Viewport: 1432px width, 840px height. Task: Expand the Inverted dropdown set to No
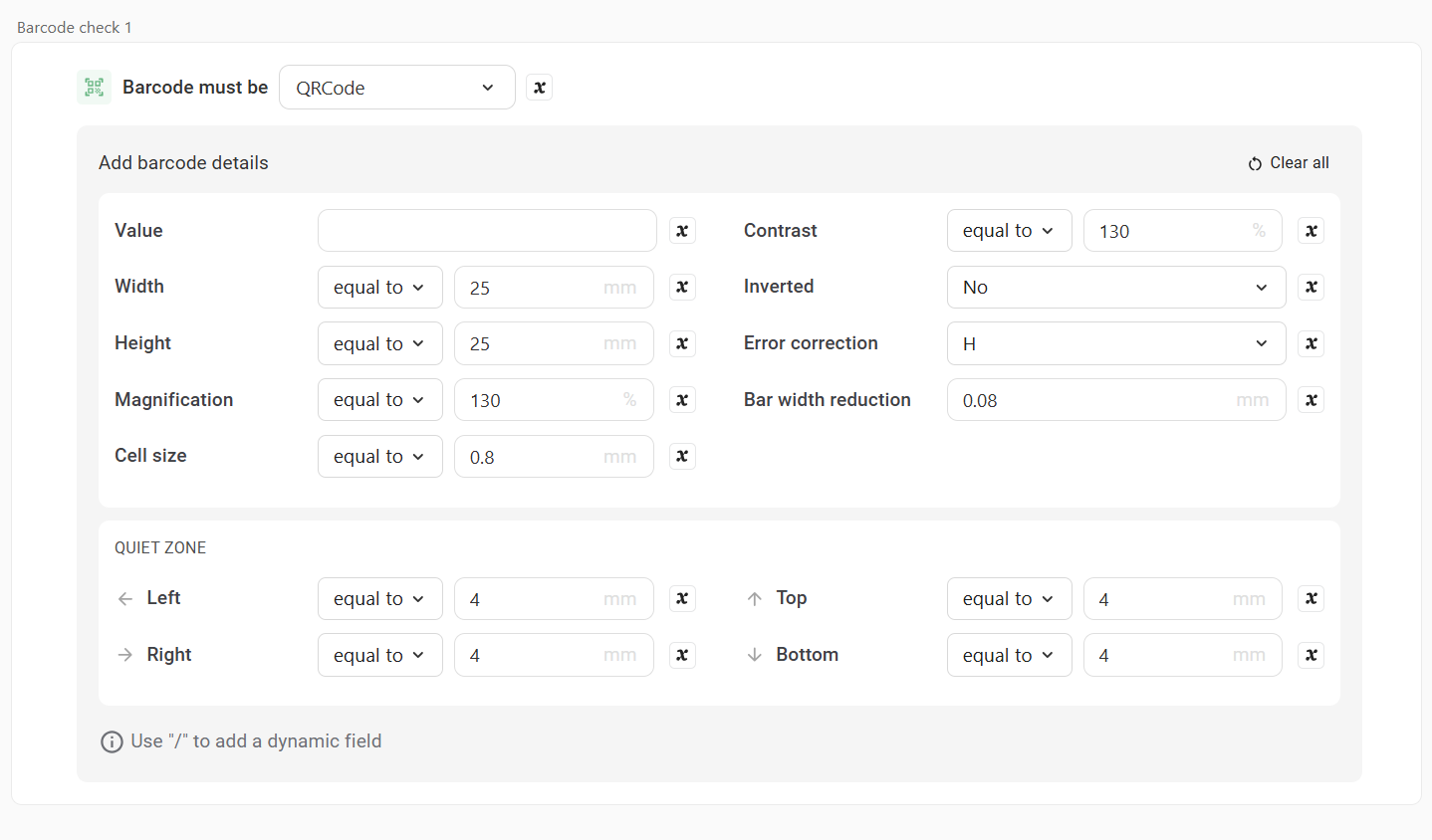click(1115, 288)
